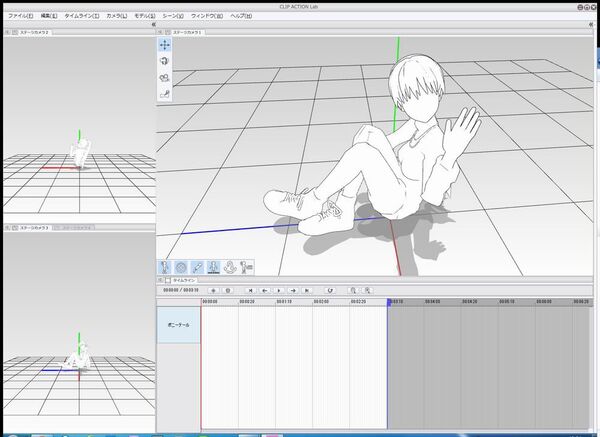Toggle the standing figure icon in bottom toolbar
The image size is (600, 437).
(x=213, y=267)
